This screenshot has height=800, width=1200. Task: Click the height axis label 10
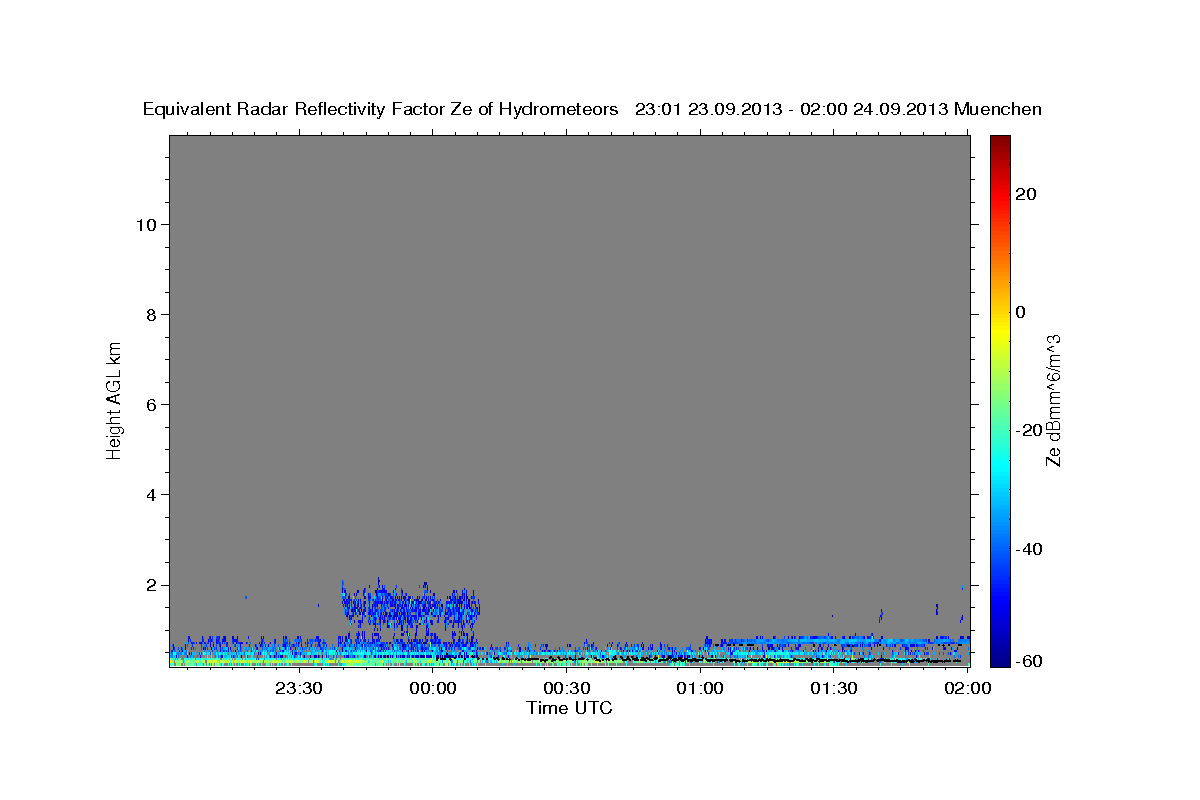(146, 224)
